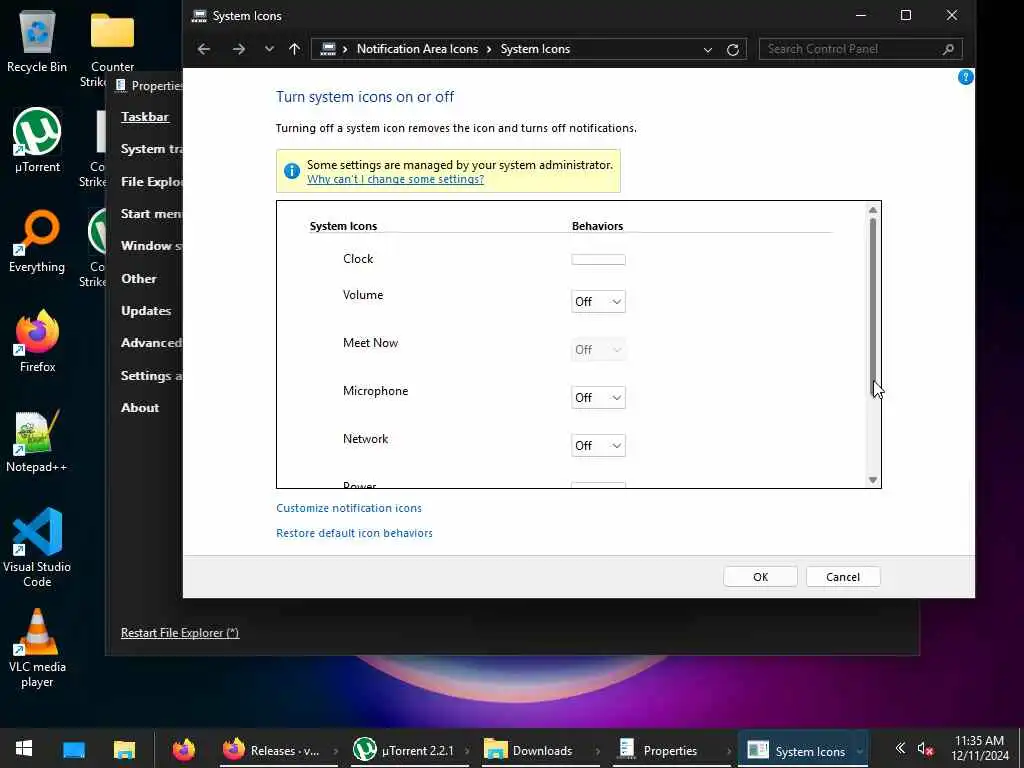Go back using the back arrow
This screenshot has width=1024, height=768.
point(204,49)
